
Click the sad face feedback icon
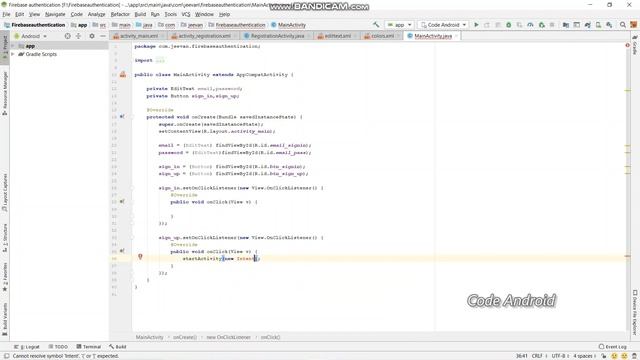pos(624,356)
